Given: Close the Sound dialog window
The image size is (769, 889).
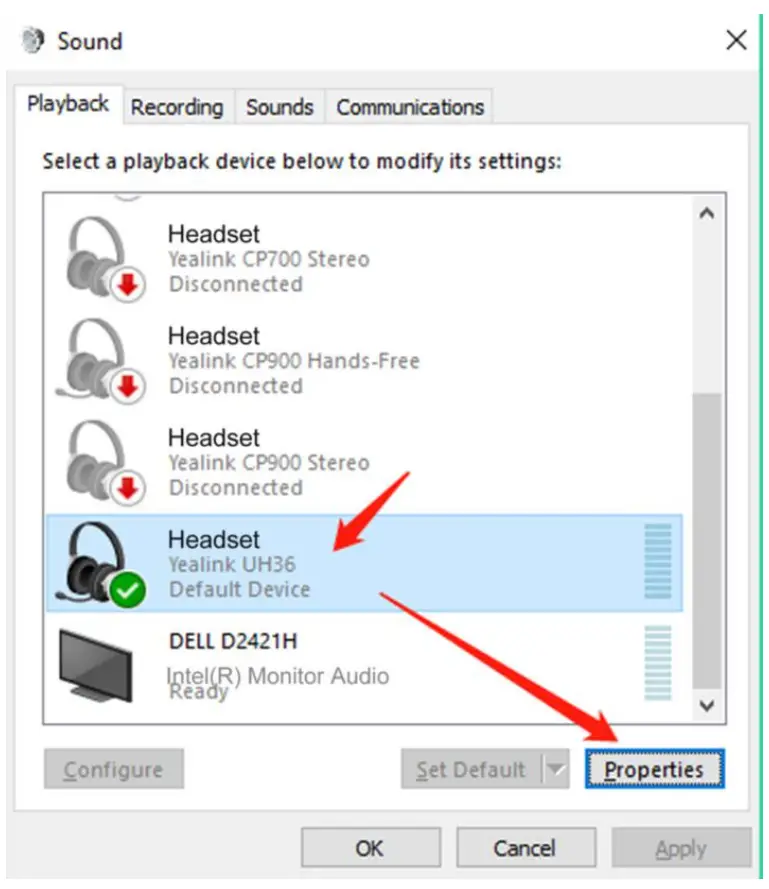Looking at the screenshot, I should coord(736,40).
